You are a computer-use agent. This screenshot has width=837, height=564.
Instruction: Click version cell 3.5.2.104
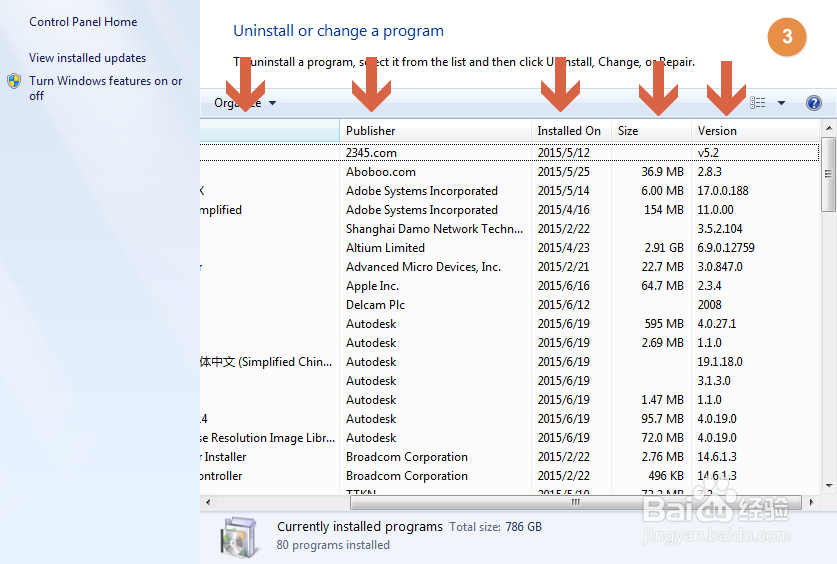click(x=720, y=229)
